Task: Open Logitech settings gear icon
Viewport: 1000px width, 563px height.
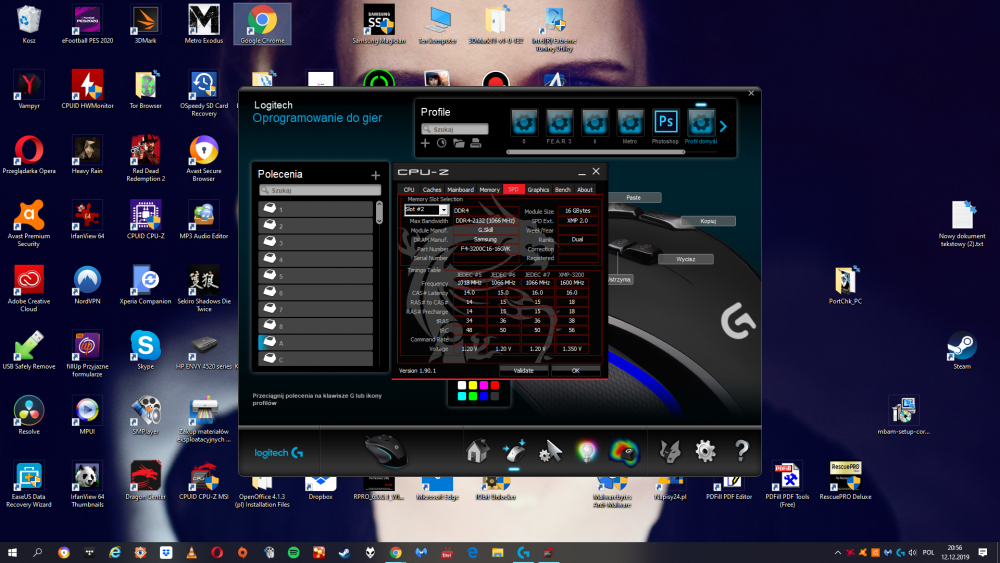Action: [706, 451]
